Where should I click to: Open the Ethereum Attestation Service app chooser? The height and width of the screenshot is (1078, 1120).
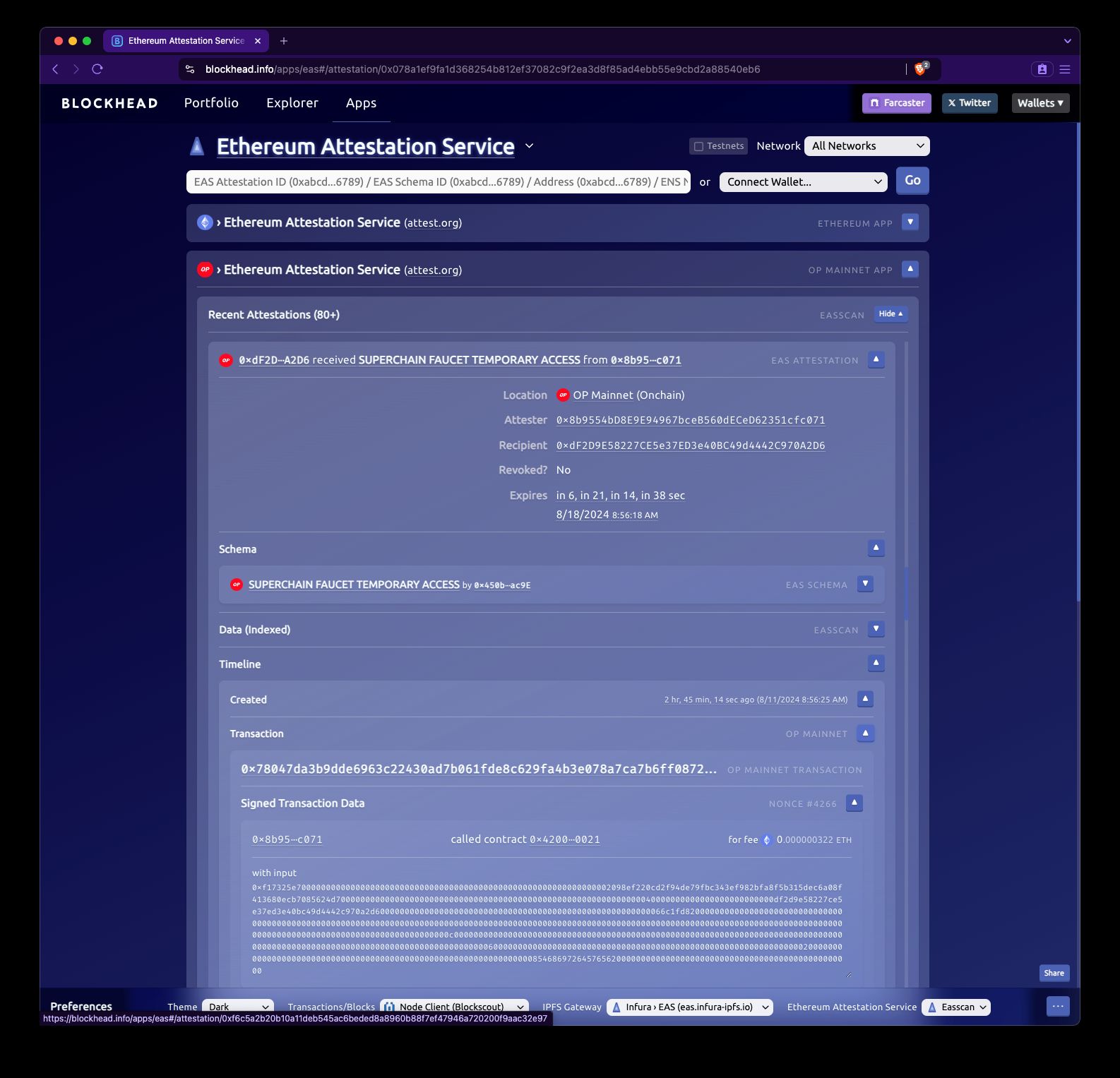click(530, 146)
